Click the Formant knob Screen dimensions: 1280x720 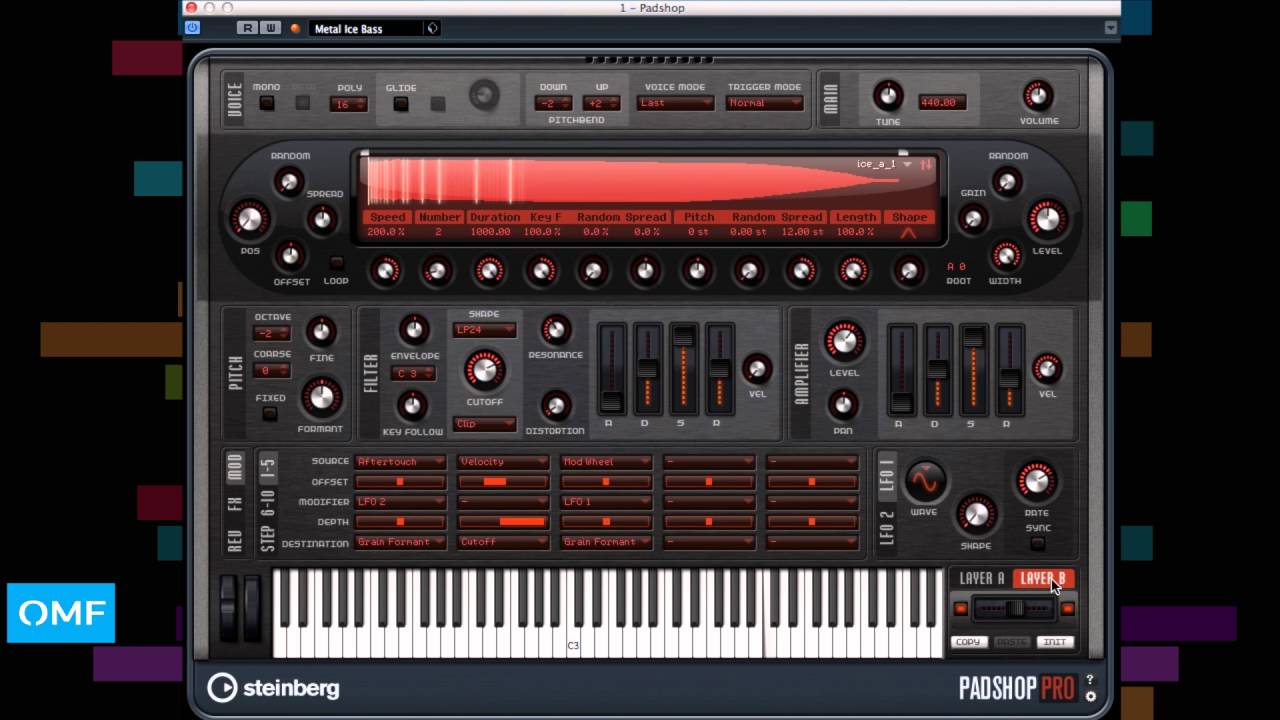(321, 398)
